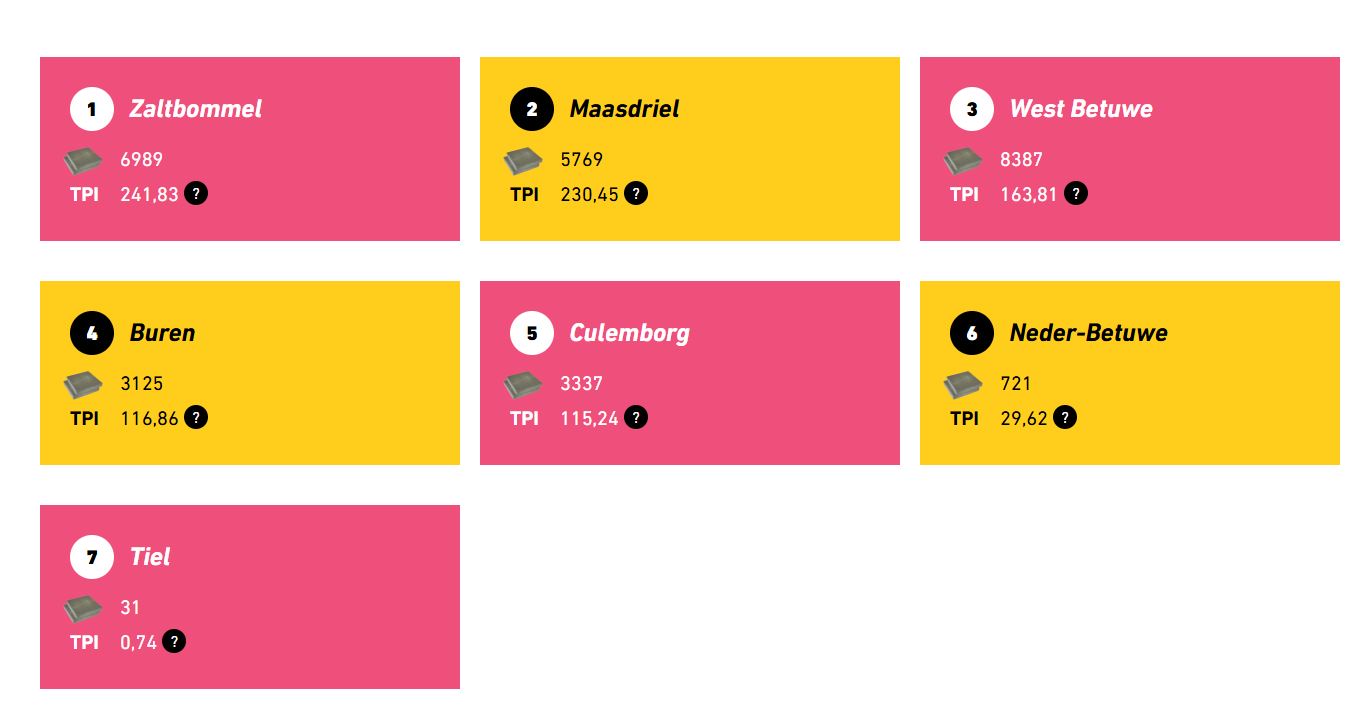Click the tile icon in West Betuwe card
Image resolution: width=1367 pixels, height=710 pixels.
point(963,161)
